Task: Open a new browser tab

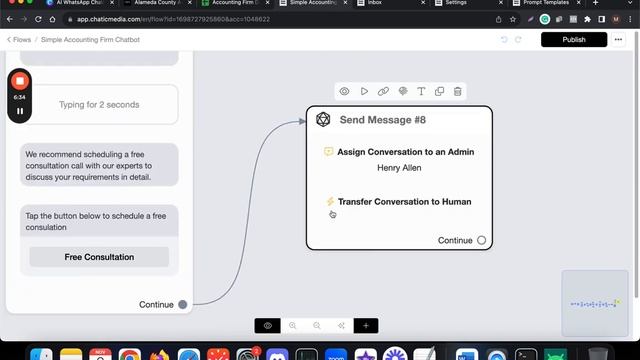Action: pyautogui.click(x=596, y=2)
